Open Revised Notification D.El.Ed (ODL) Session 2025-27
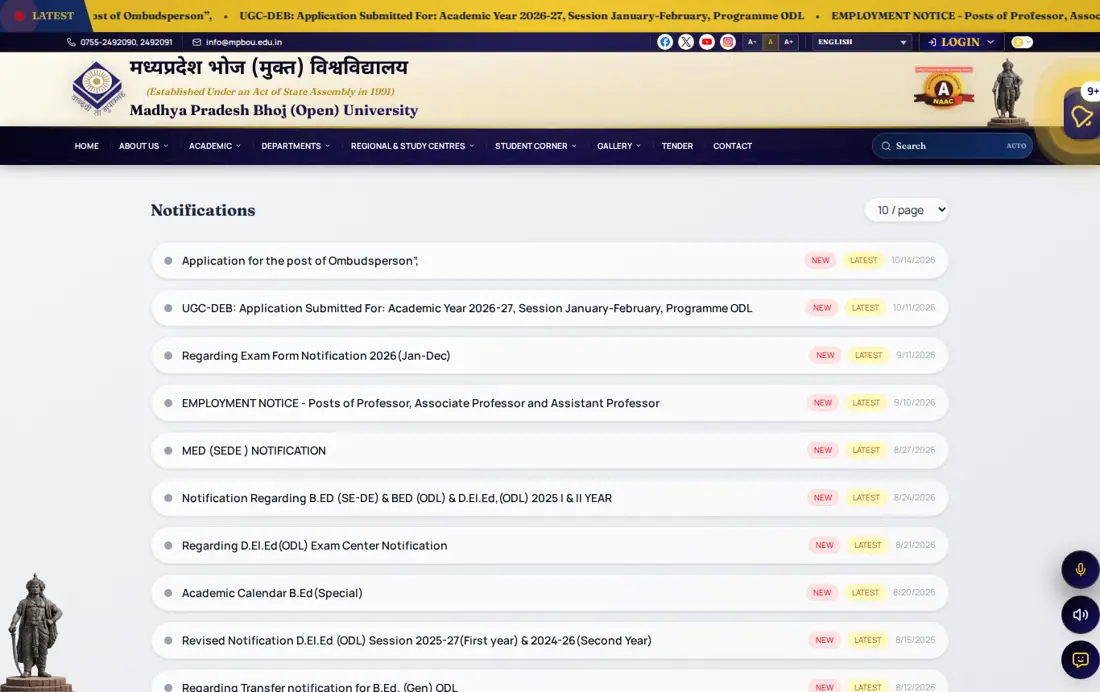This screenshot has width=1100, height=692. [x=549, y=640]
